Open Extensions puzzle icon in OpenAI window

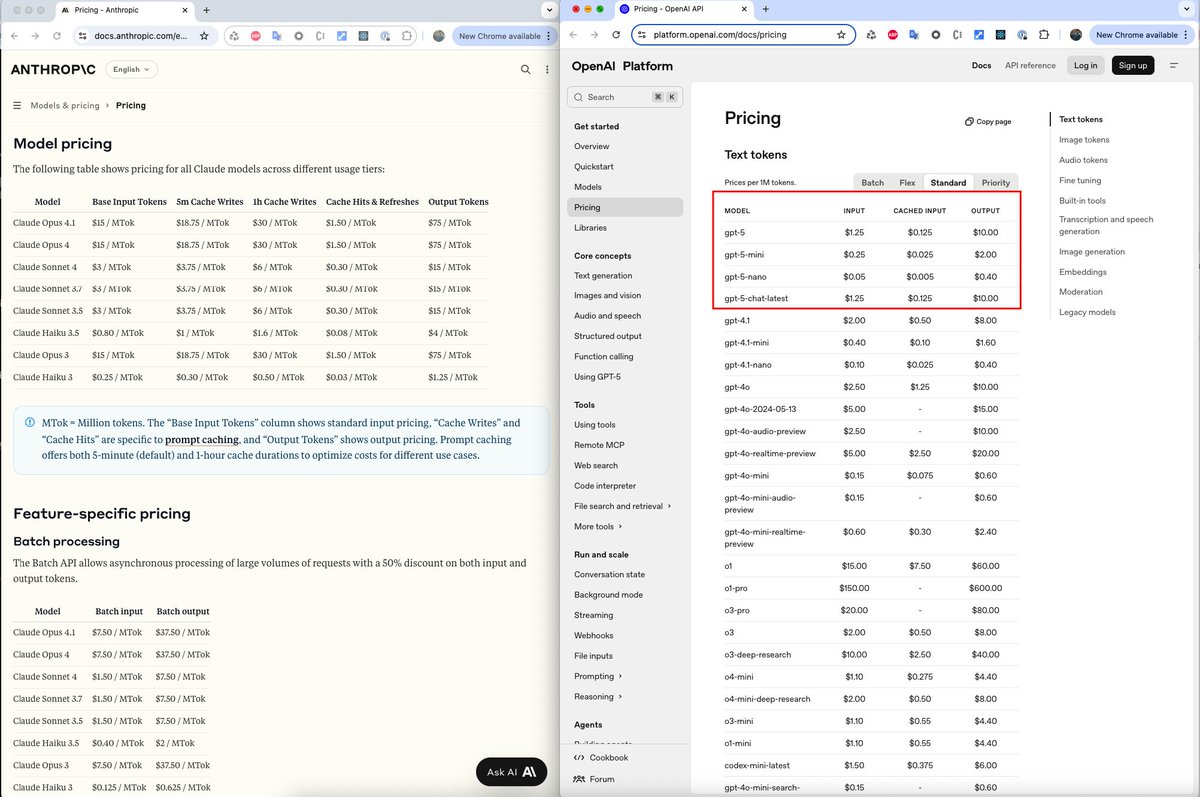pos(1044,35)
